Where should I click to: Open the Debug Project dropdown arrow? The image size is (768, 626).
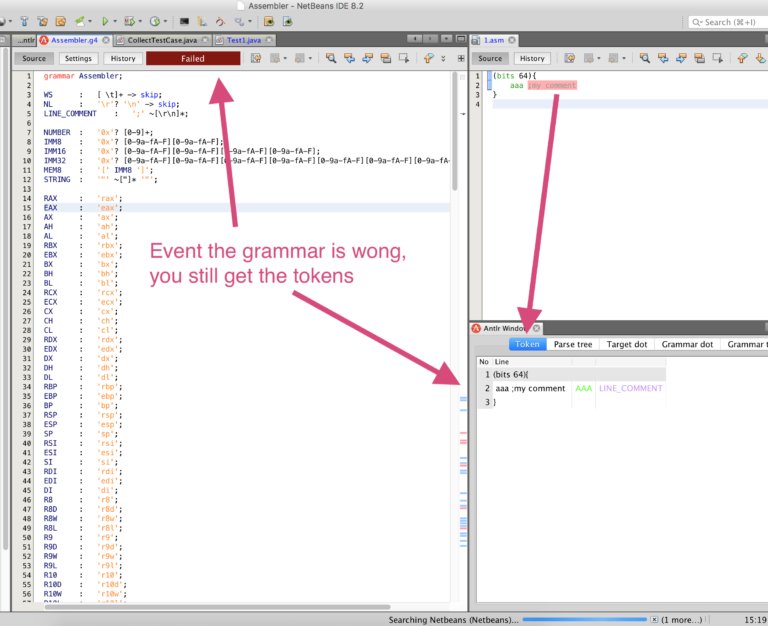point(140,22)
